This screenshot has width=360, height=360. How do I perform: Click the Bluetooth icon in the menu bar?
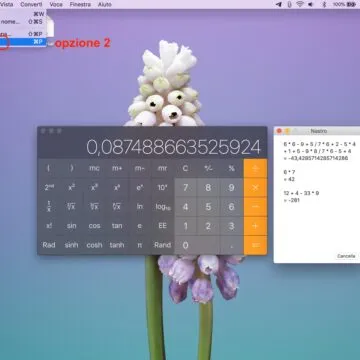click(324, 4)
